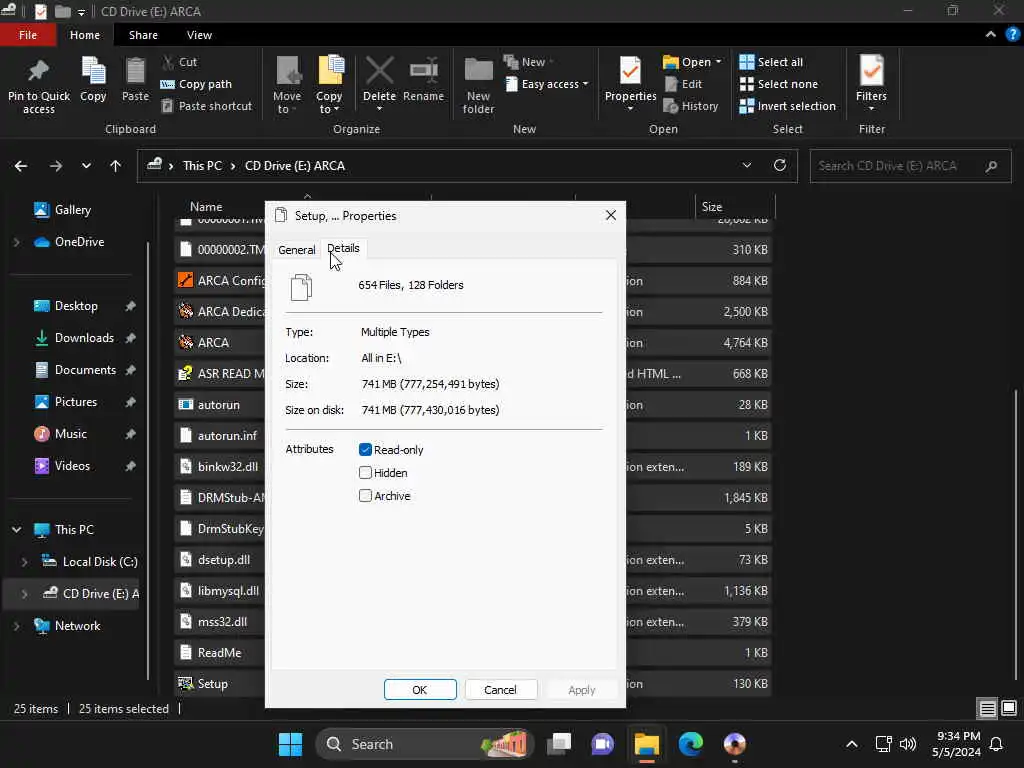Click the Properties checkmark icon
The height and width of the screenshot is (768, 1024).
click(630, 71)
